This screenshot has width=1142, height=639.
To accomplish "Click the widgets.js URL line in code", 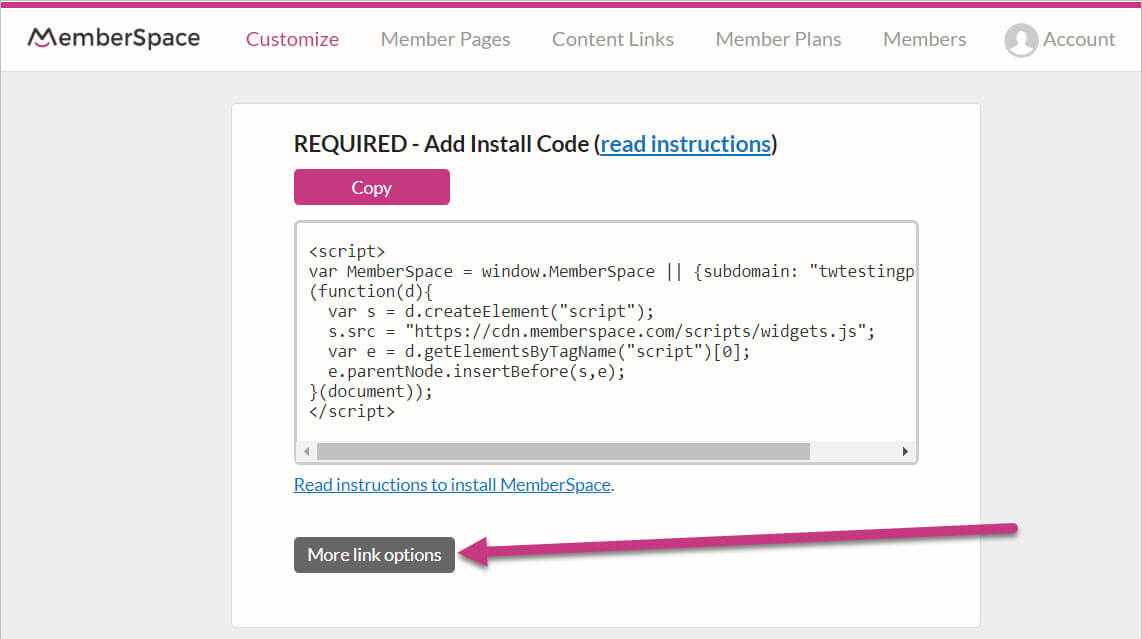I will [601, 332].
